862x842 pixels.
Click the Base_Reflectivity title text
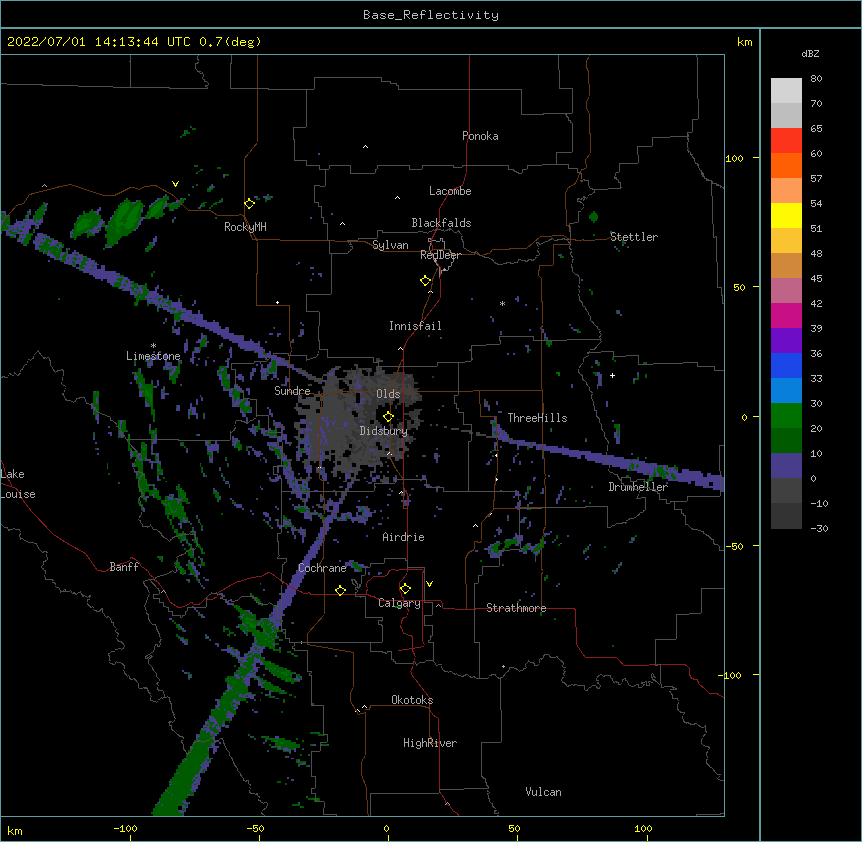click(x=431, y=15)
